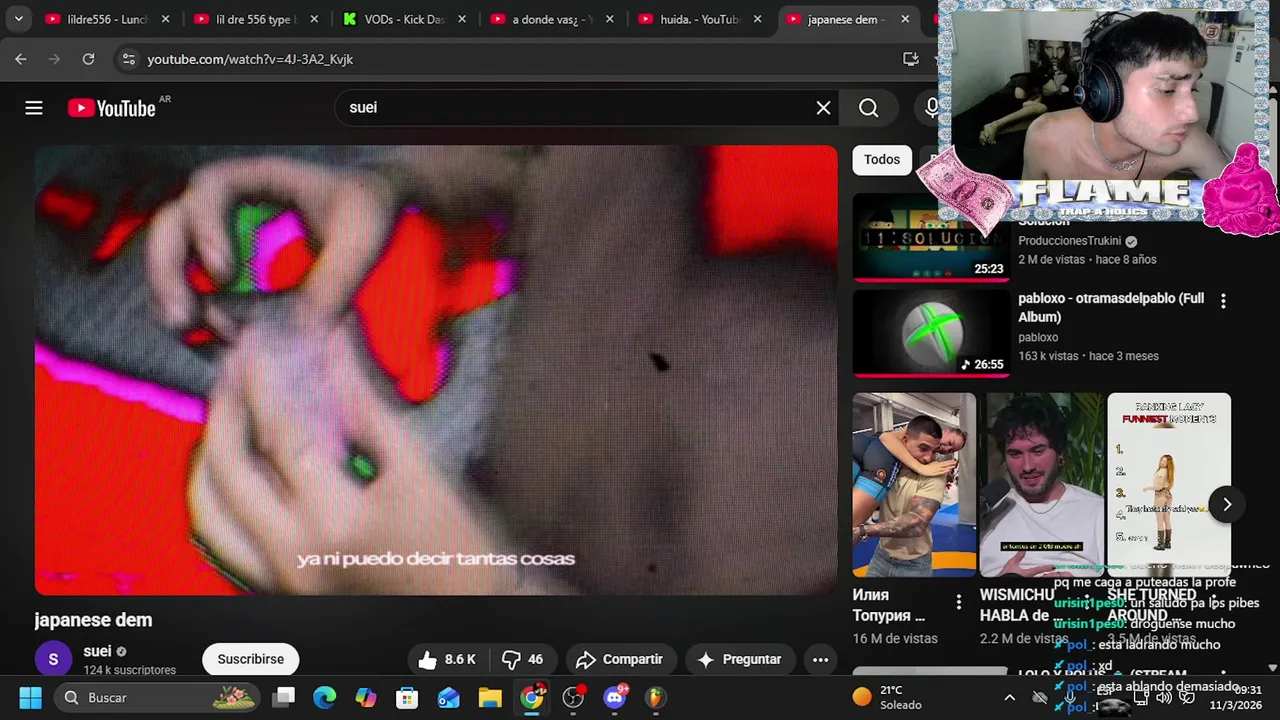Open the suei channel avatar
The height and width of the screenshot is (720, 1280).
(53, 659)
